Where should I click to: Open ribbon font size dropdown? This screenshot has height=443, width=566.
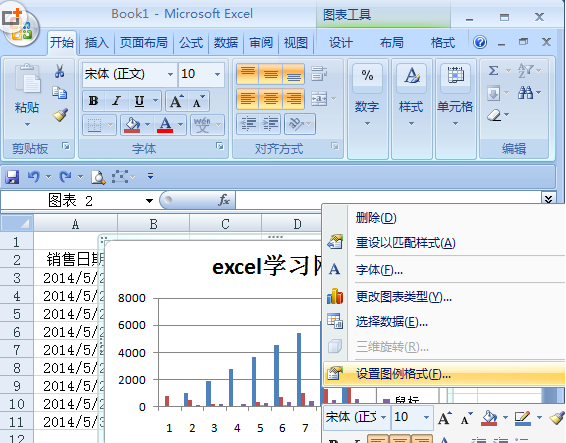(x=217, y=74)
